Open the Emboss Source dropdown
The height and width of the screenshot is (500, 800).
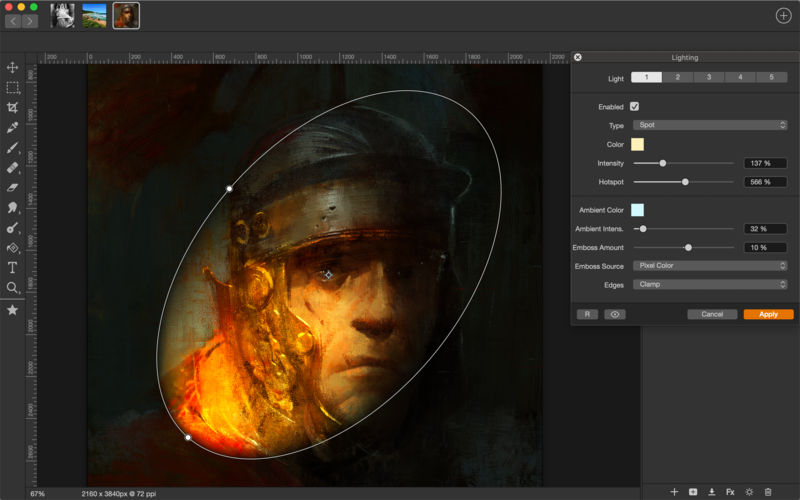pos(710,265)
